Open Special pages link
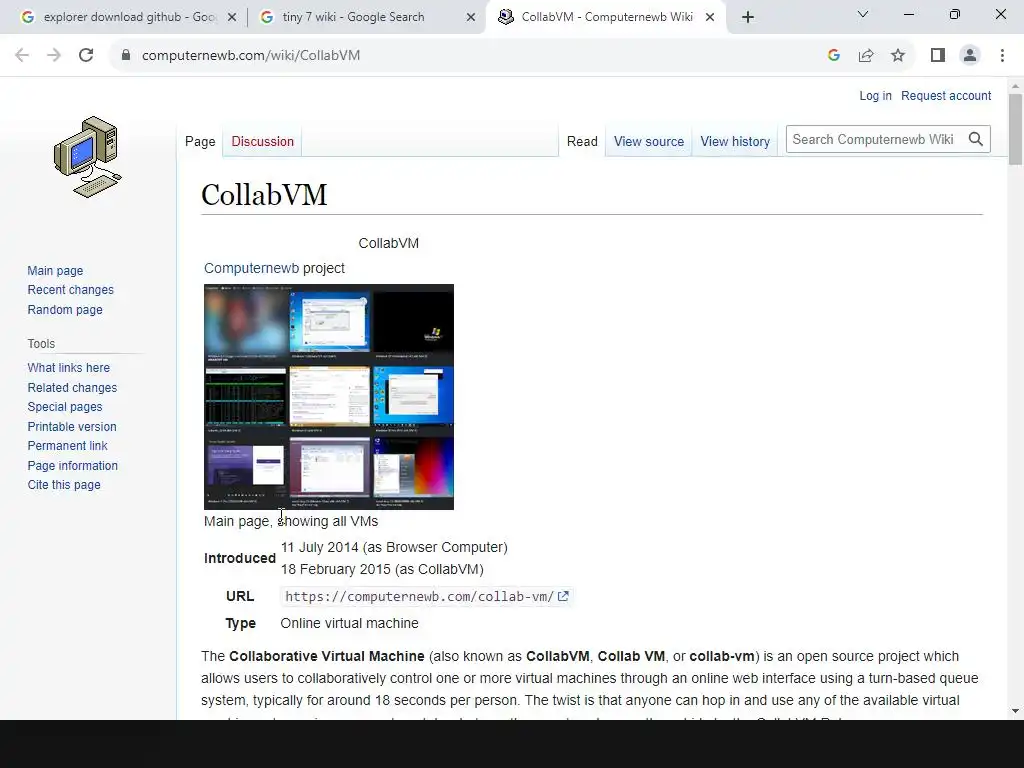This screenshot has height=768, width=1024. 65,407
